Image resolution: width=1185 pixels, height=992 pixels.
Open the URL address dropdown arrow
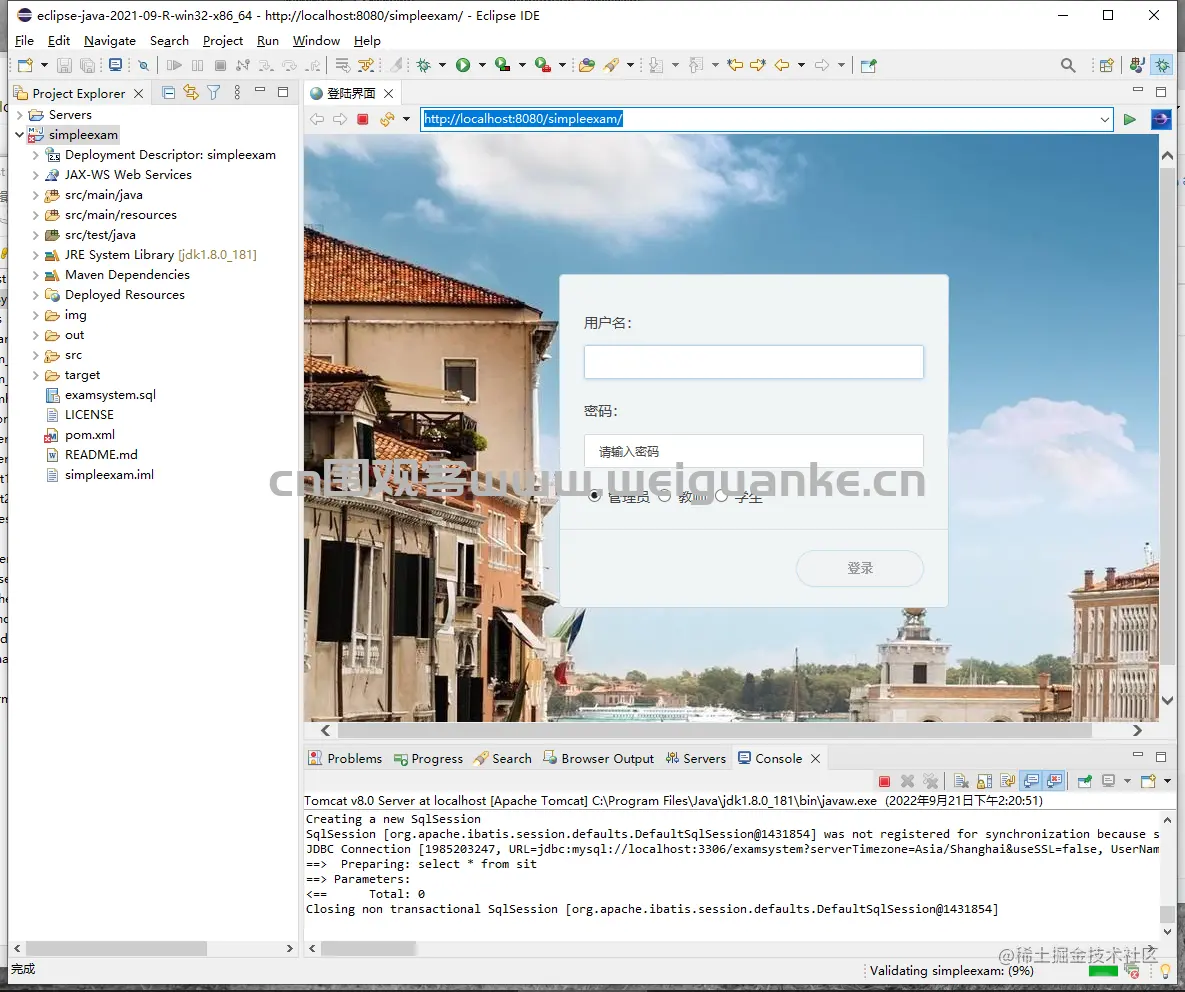pyautogui.click(x=1104, y=119)
